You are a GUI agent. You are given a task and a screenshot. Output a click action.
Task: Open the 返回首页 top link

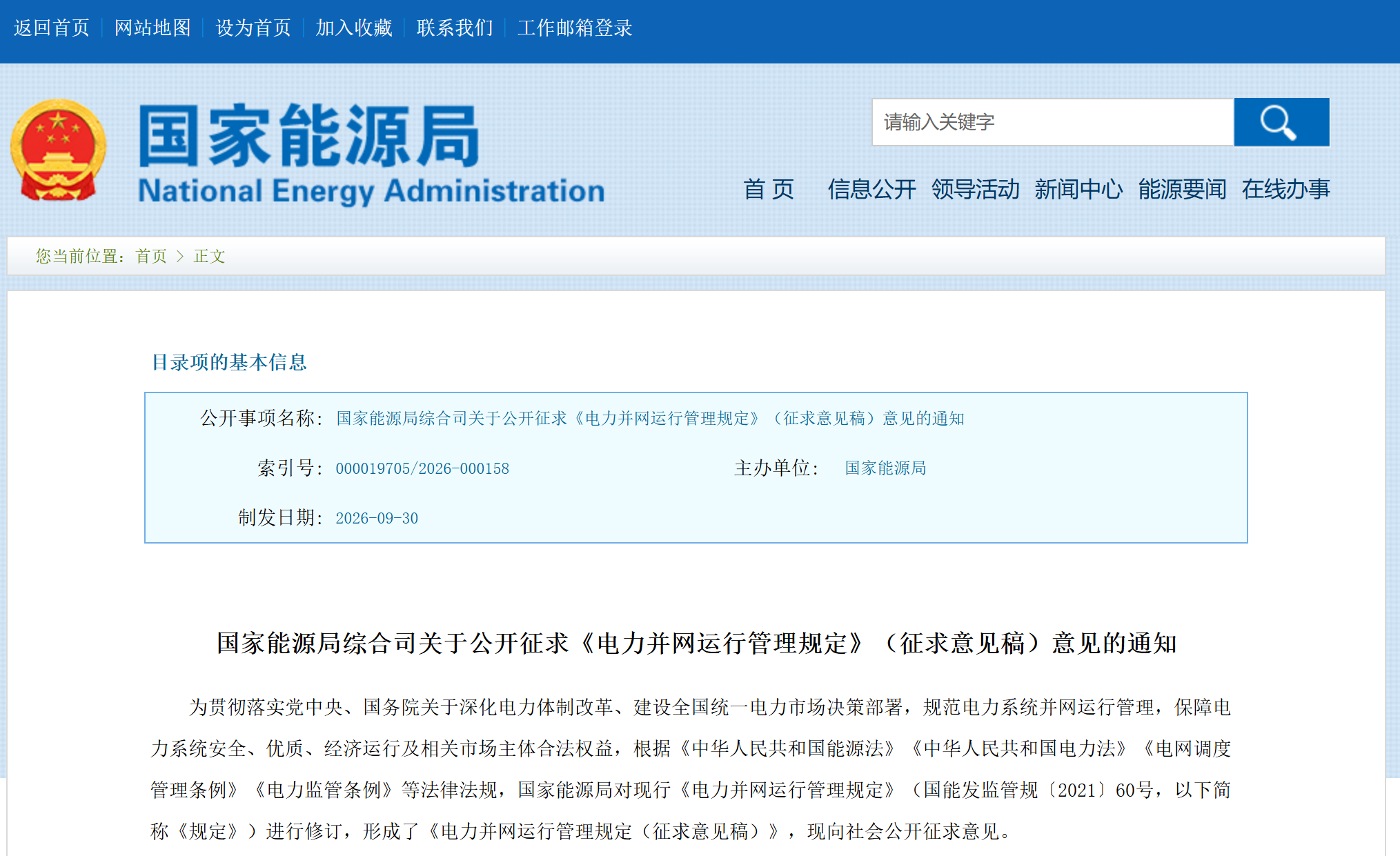pos(52,28)
